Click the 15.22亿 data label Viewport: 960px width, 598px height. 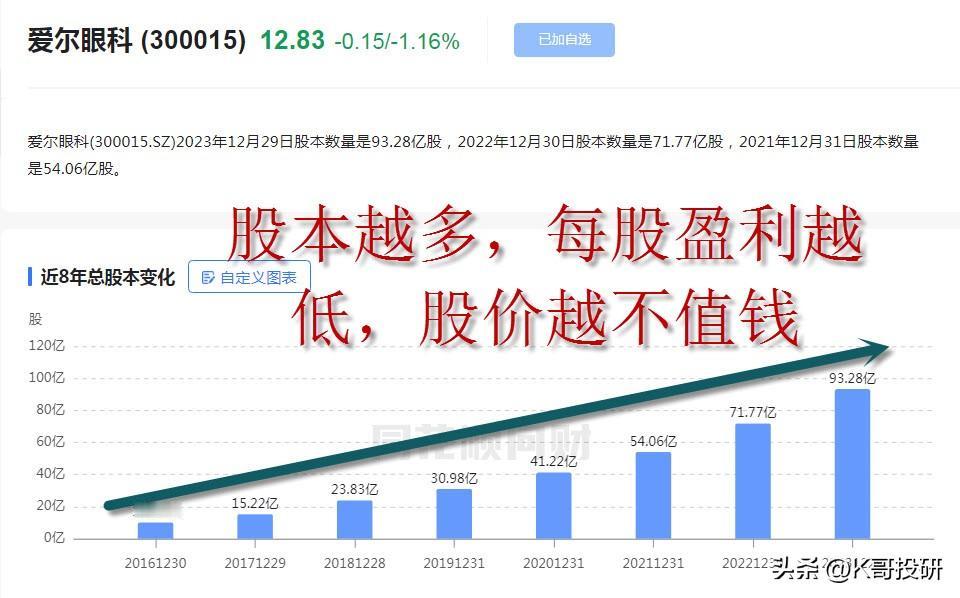point(255,503)
